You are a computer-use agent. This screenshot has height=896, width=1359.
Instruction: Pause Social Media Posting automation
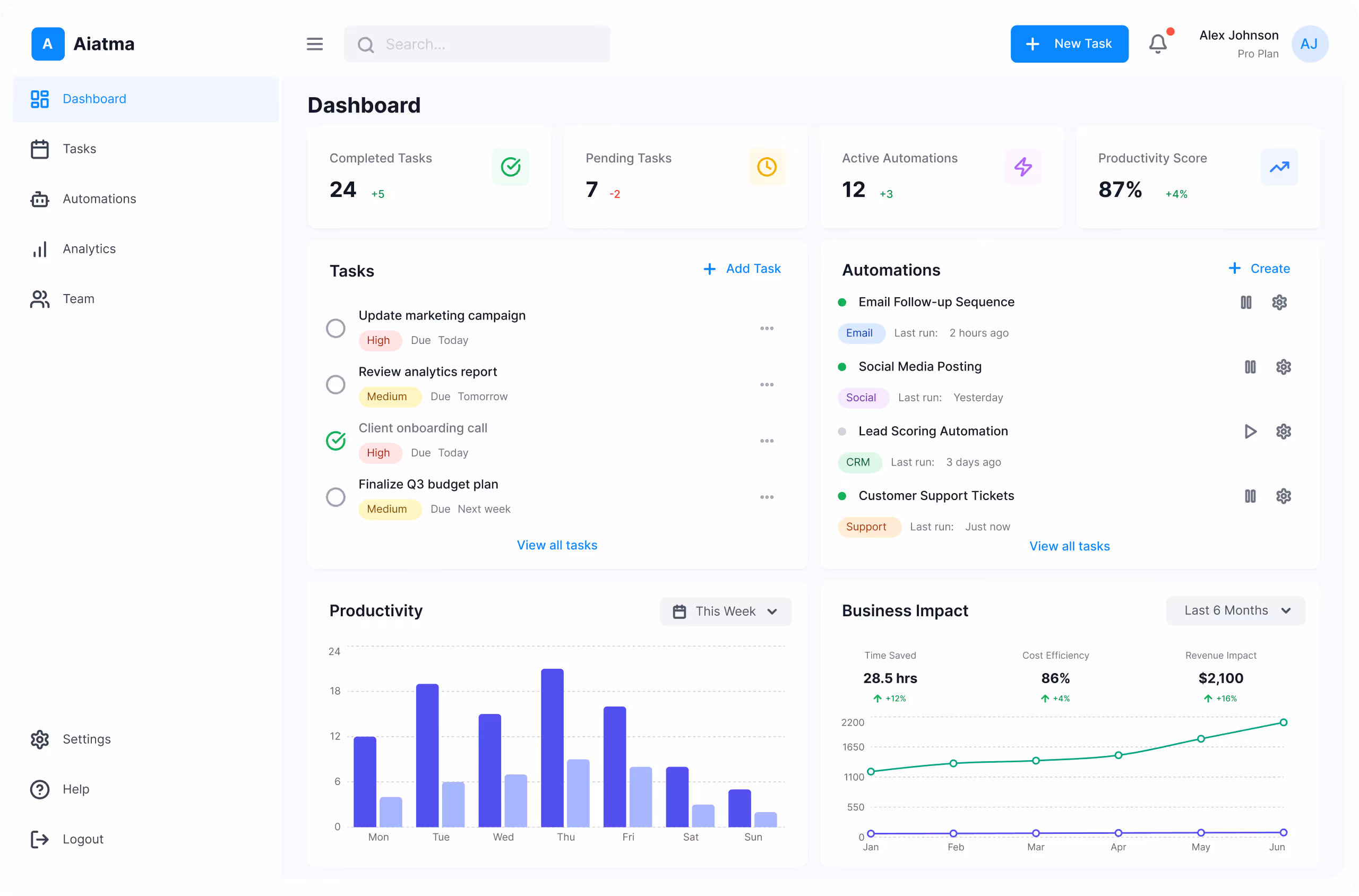pyautogui.click(x=1250, y=367)
